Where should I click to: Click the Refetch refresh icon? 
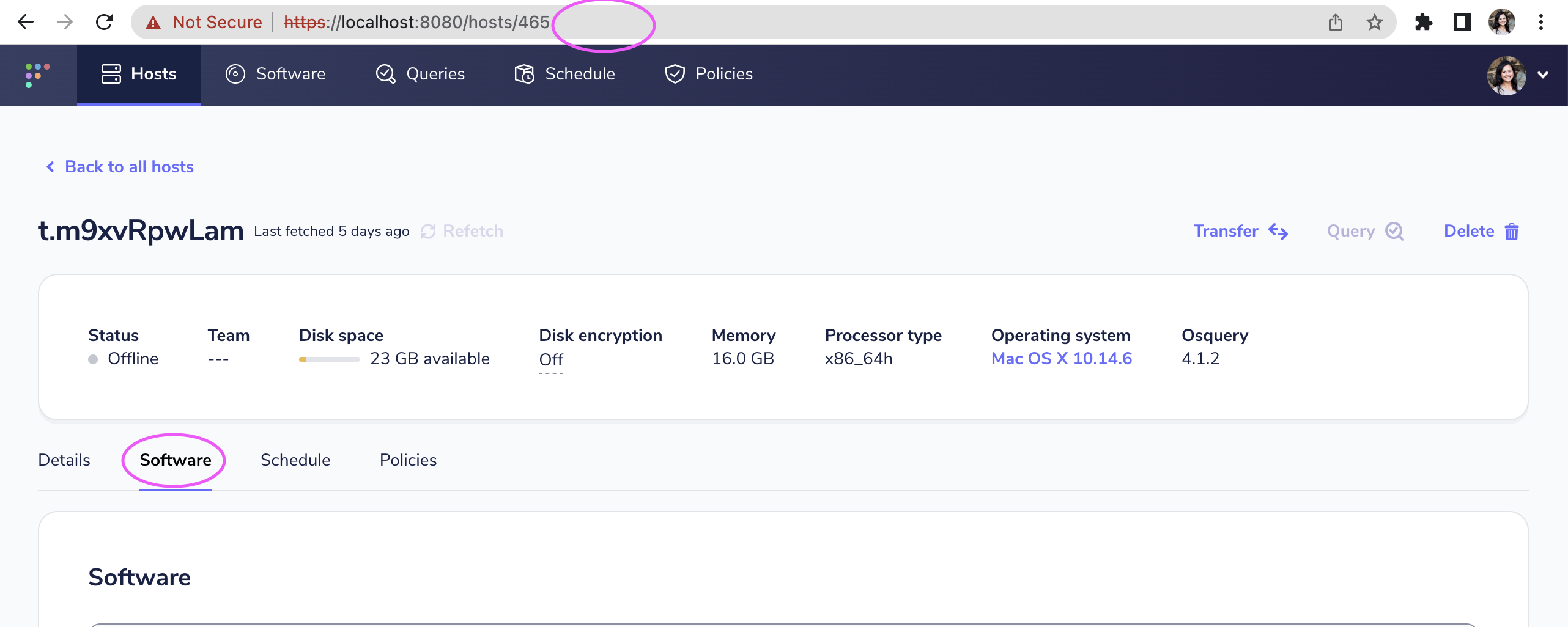pos(429,231)
